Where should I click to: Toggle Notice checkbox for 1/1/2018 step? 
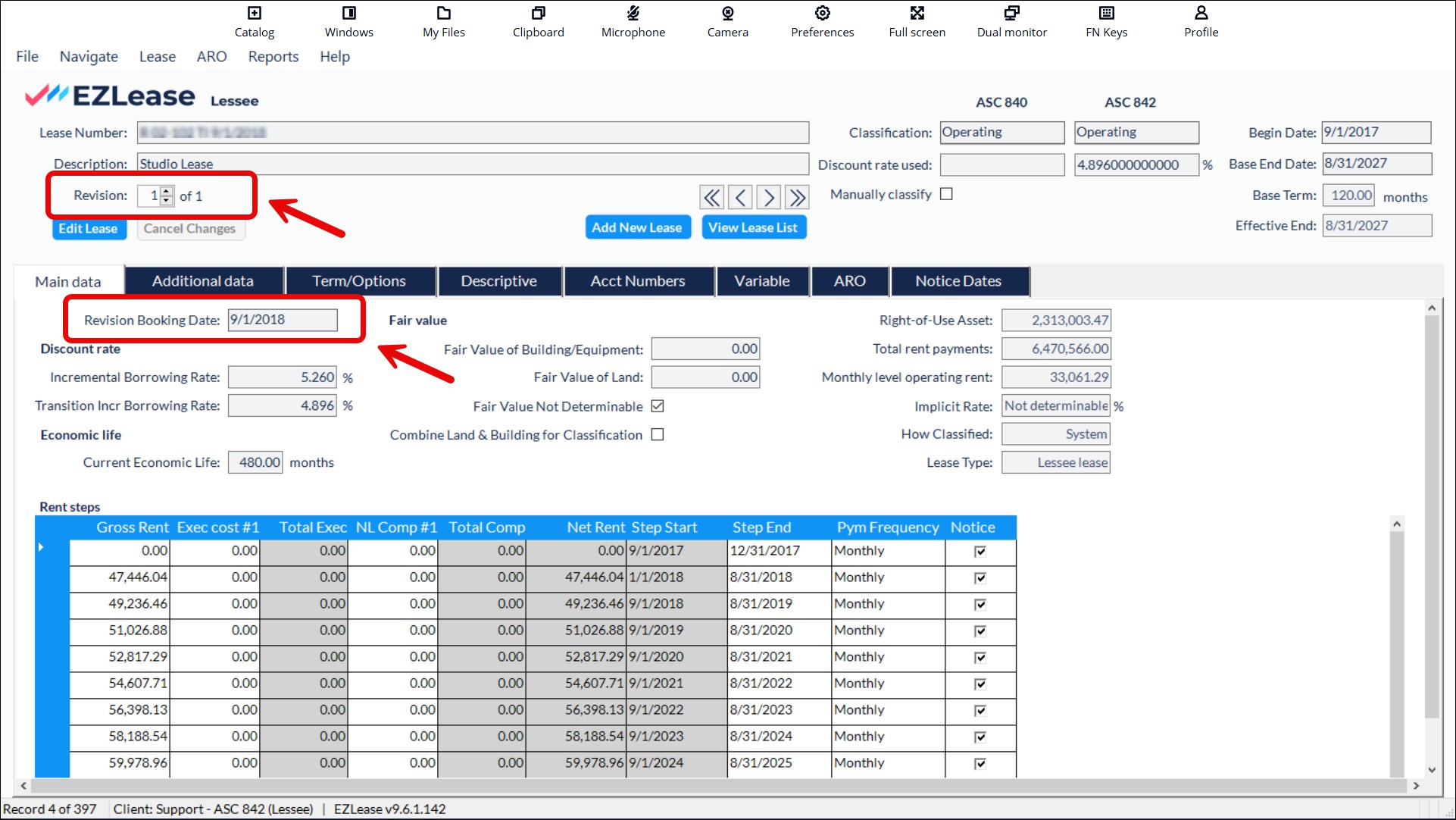tap(980, 577)
